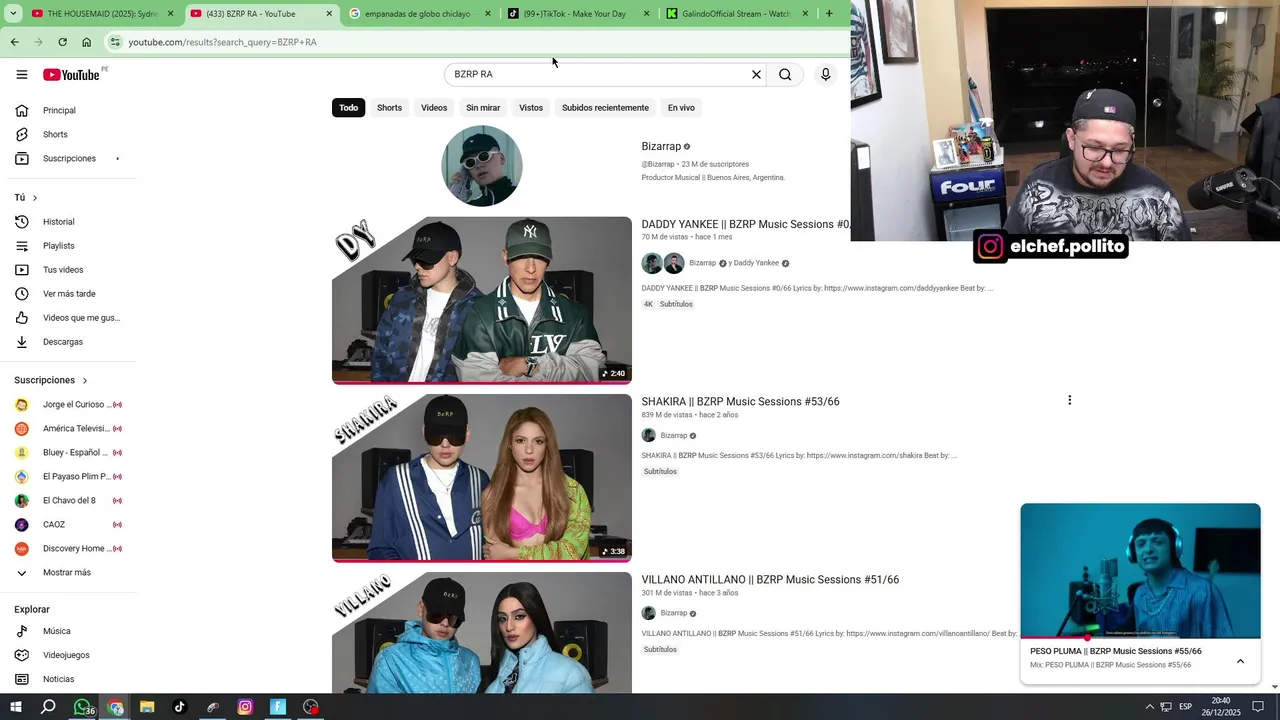Open the browser tab search dropdown
The height and width of the screenshot is (720, 1280).
click(x=13, y=14)
